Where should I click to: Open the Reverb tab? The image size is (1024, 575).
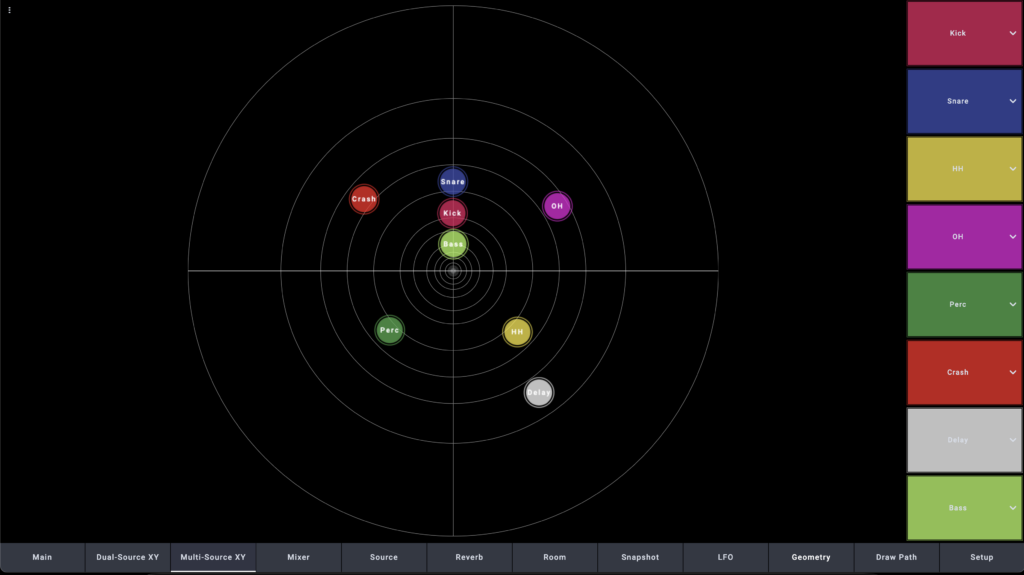point(469,557)
